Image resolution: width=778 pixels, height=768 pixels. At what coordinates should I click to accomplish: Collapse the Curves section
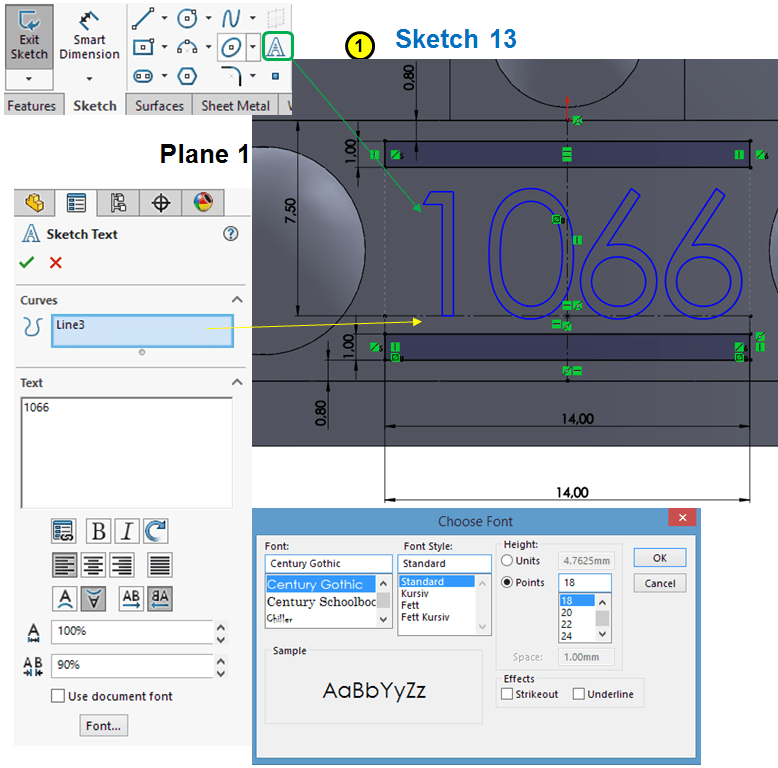point(237,300)
